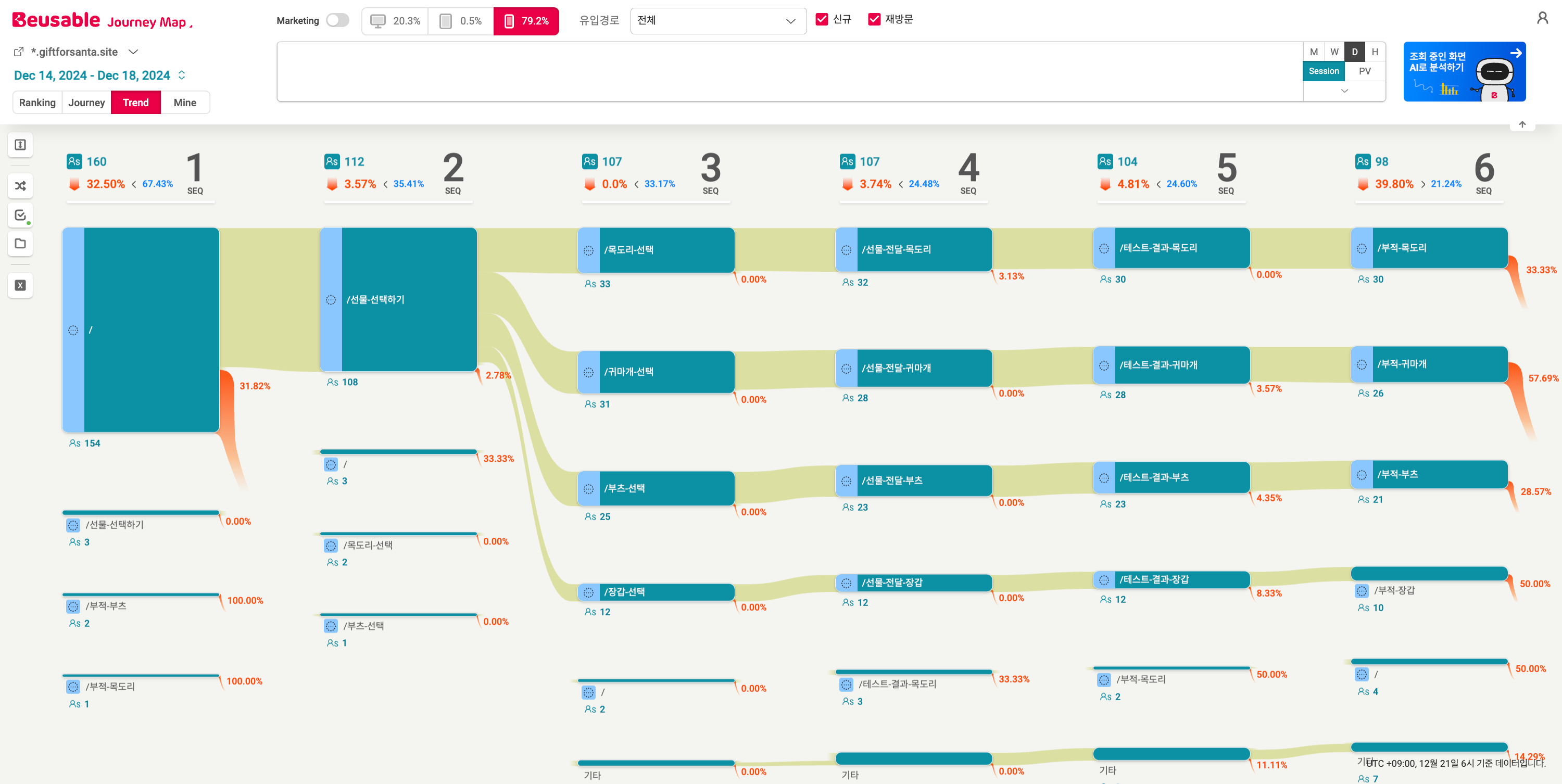The height and width of the screenshot is (784, 1562).
Task: Open the folder icon in left sidebar
Action: [20, 243]
